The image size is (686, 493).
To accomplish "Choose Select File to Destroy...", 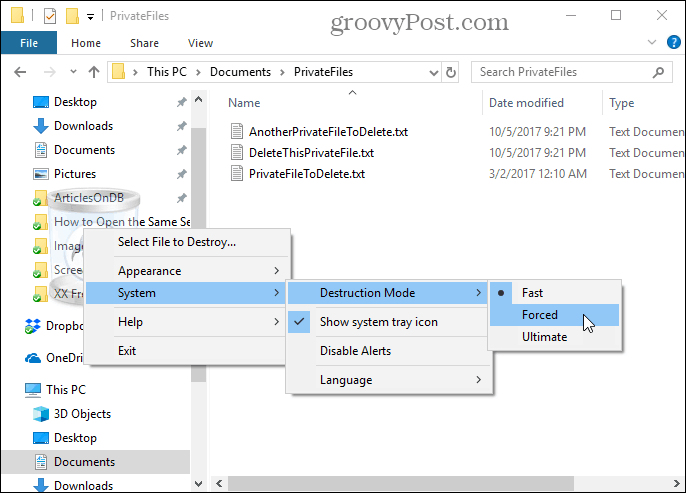I will pos(188,242).
